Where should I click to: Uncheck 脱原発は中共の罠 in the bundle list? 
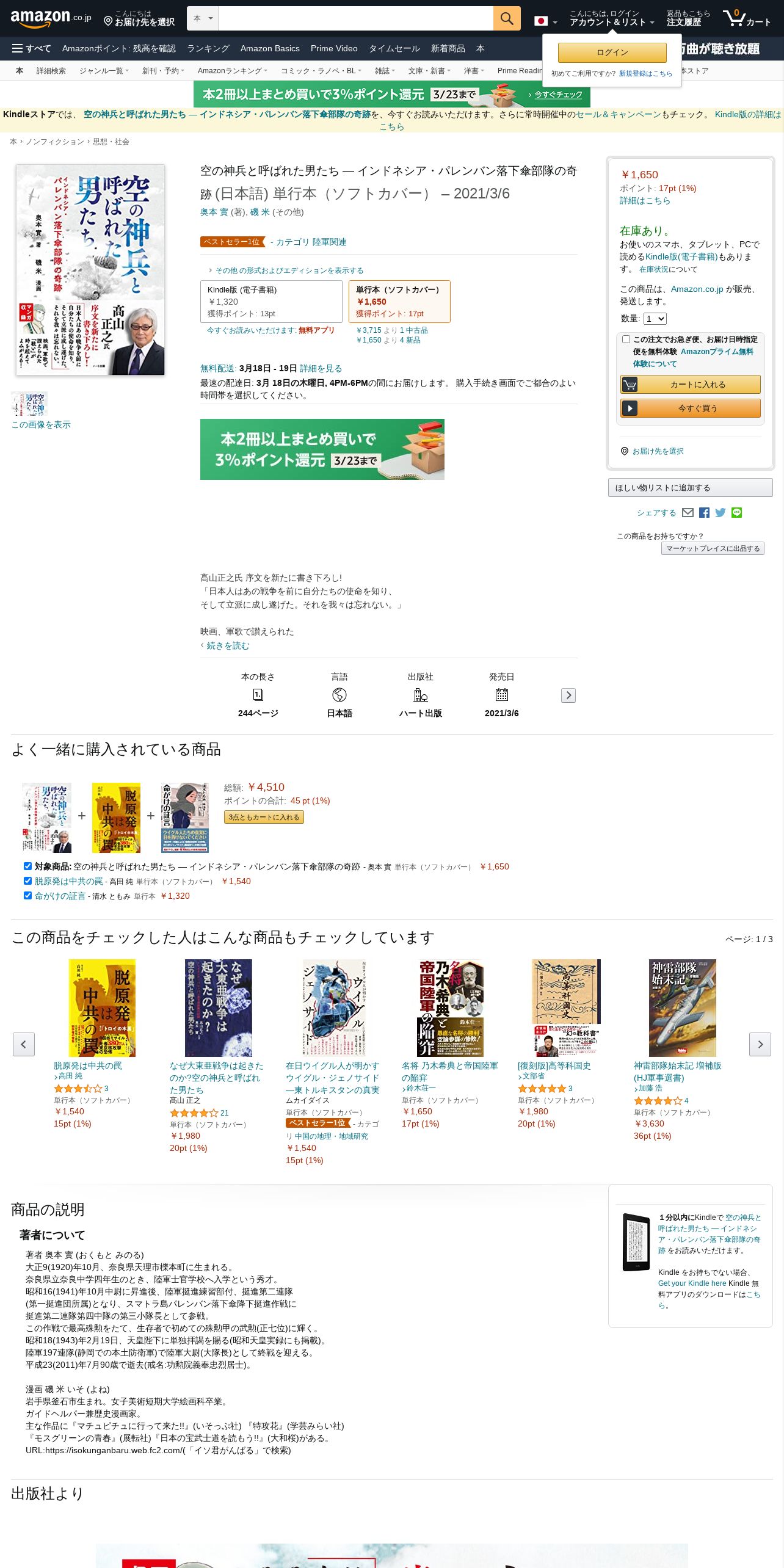click(x=27, y=881)
